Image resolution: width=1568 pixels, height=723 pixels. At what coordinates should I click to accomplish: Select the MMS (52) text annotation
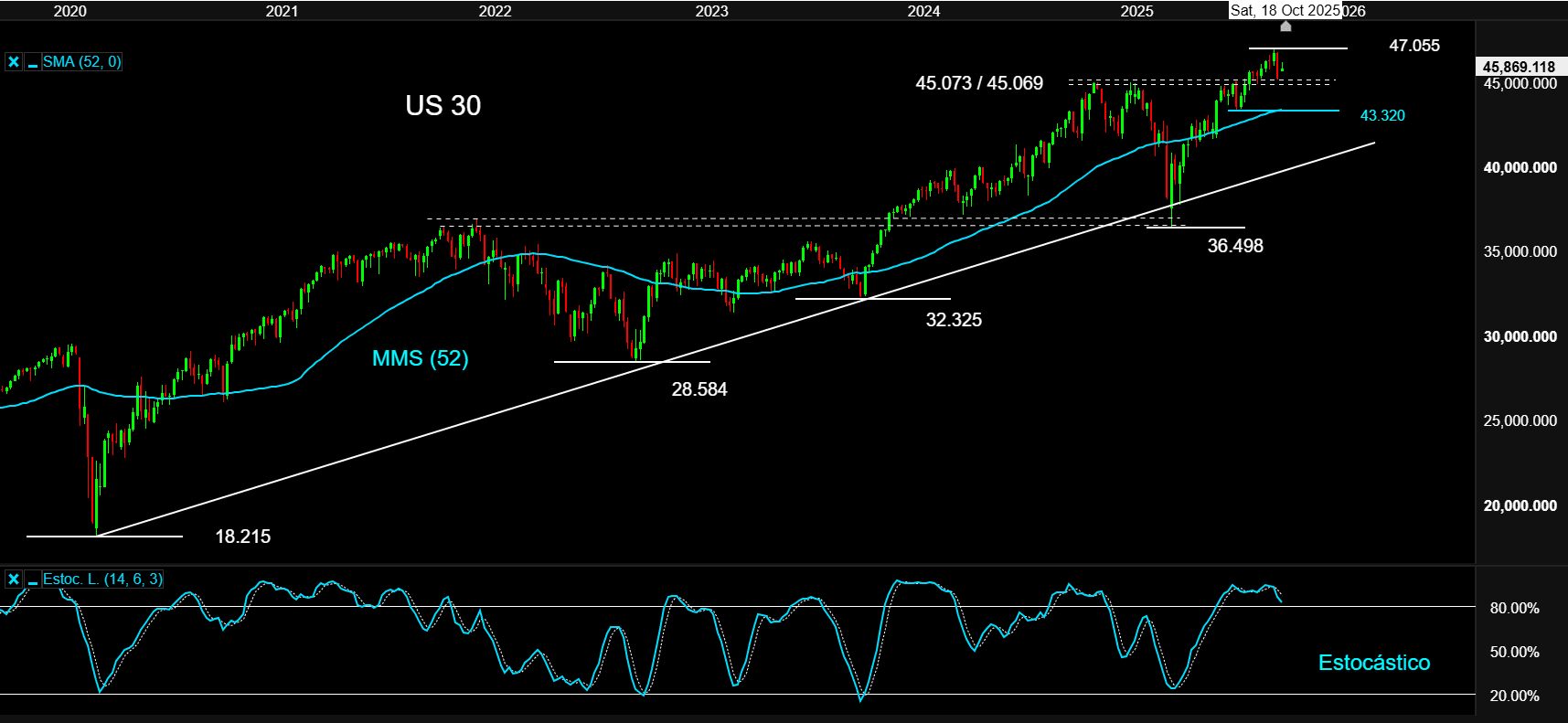tap(420, 358)
